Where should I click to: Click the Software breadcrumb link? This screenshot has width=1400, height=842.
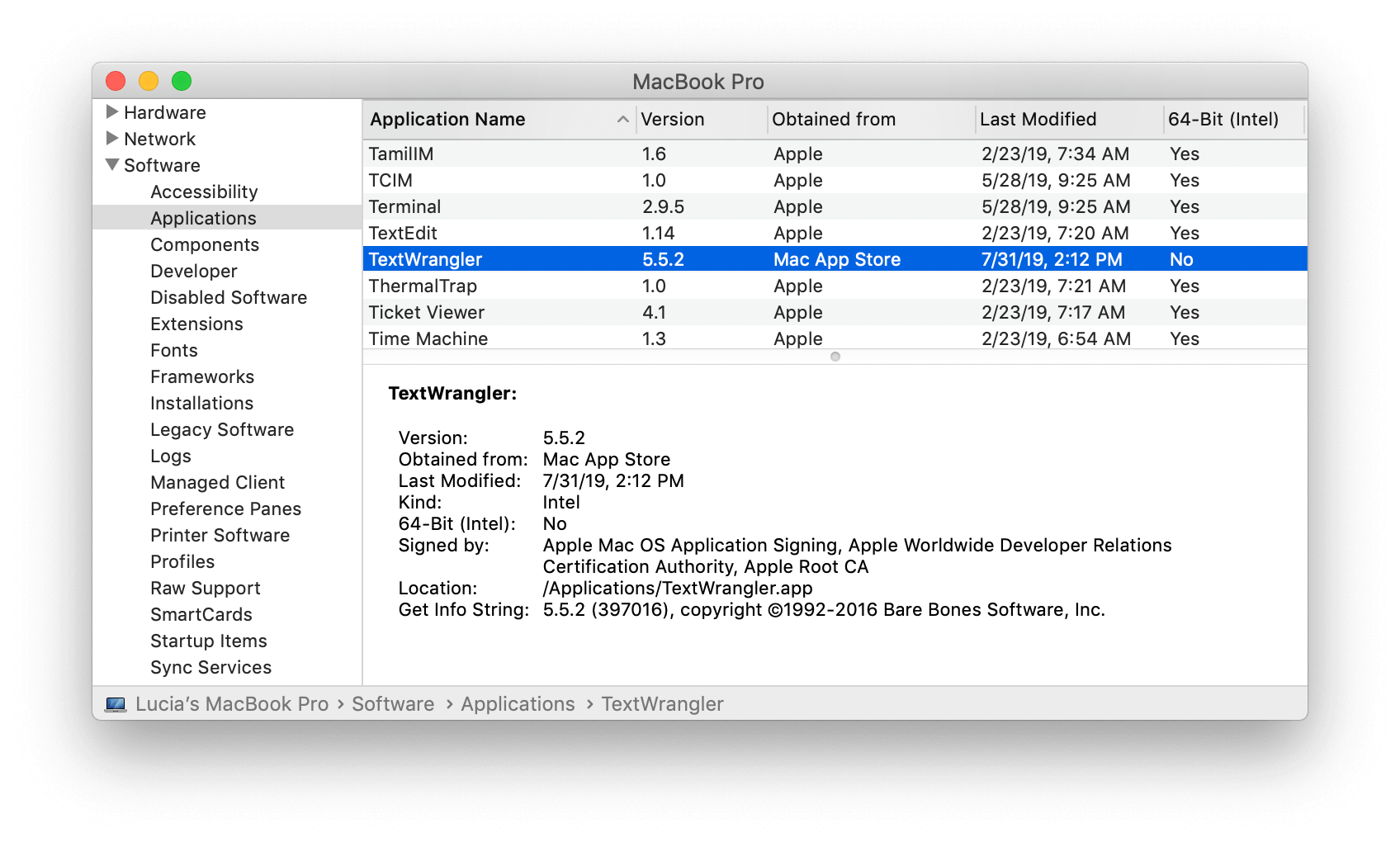click(393, 703)
